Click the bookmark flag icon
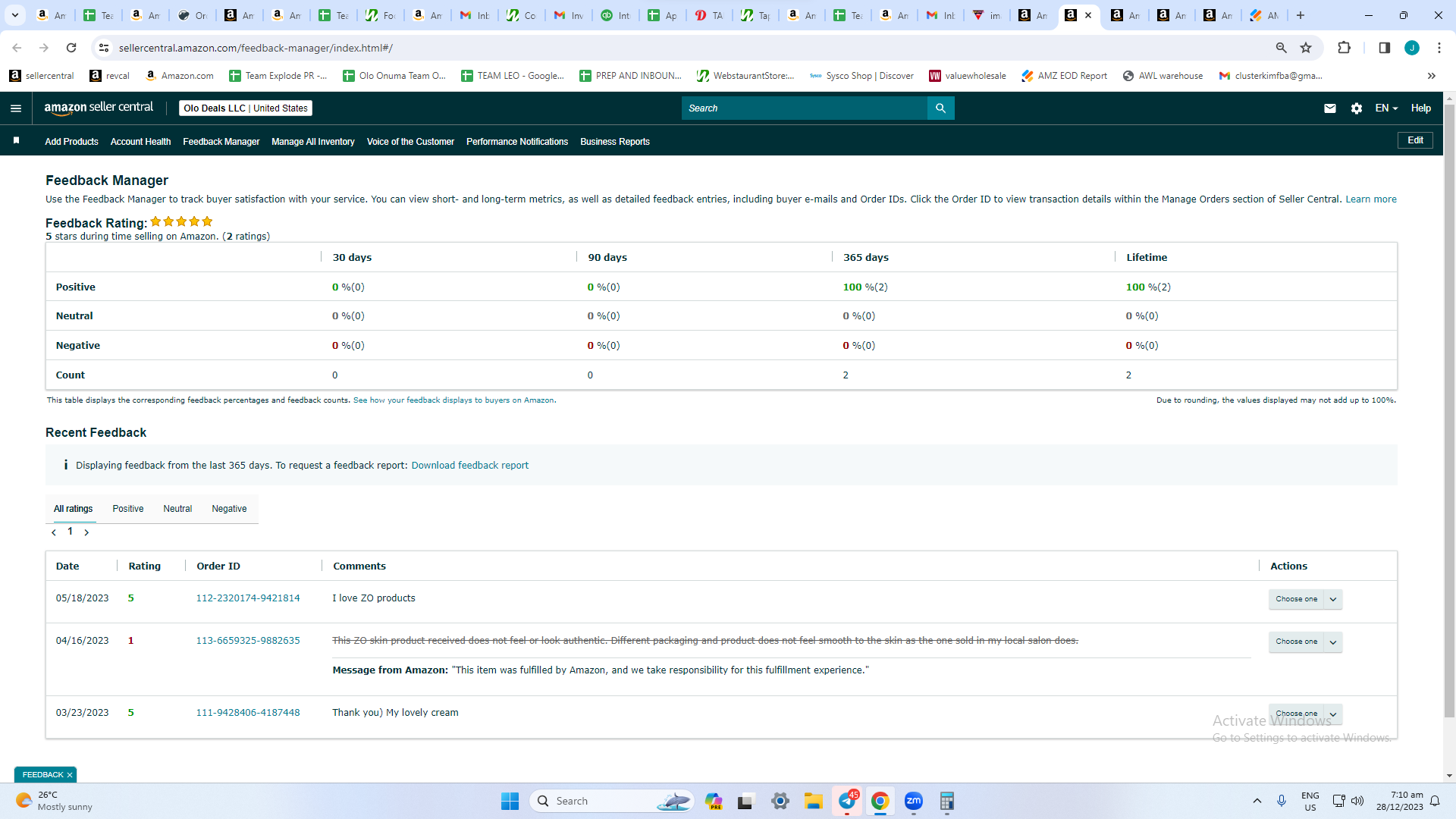 point(16,140)
